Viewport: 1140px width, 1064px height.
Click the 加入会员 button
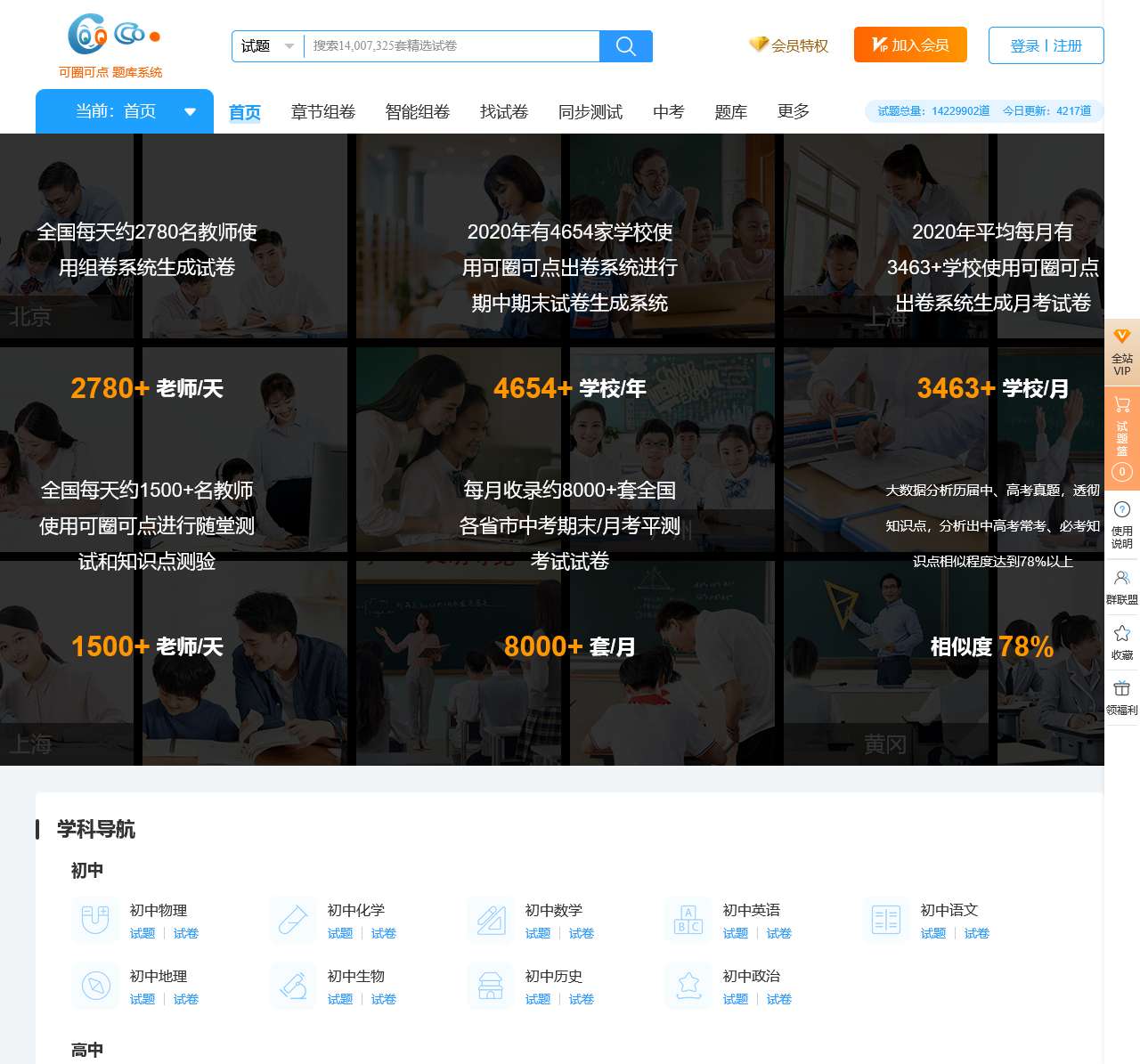click(910, 45)
